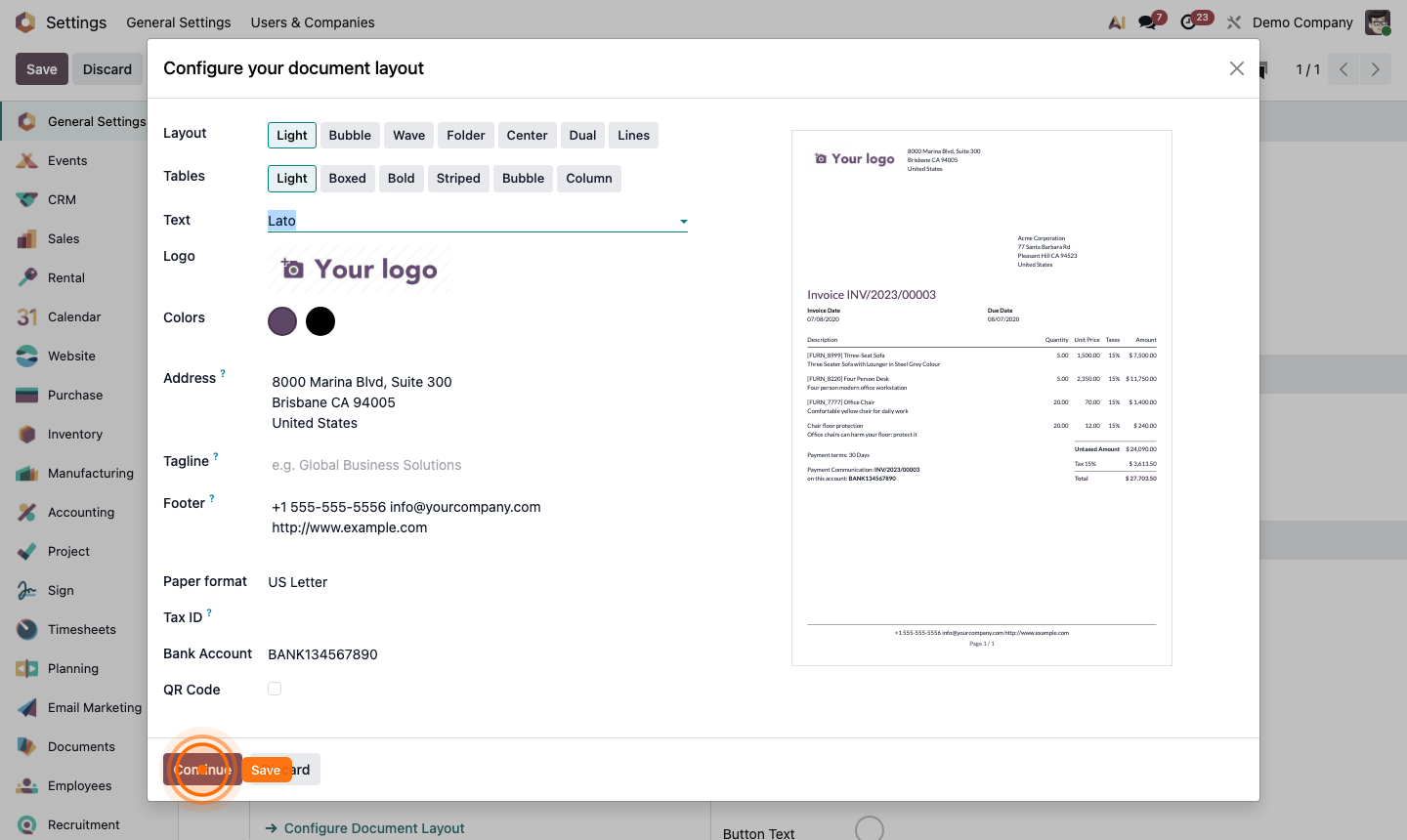
Task: Click the Save button in the dialog footer
Action: pos(266,770)
